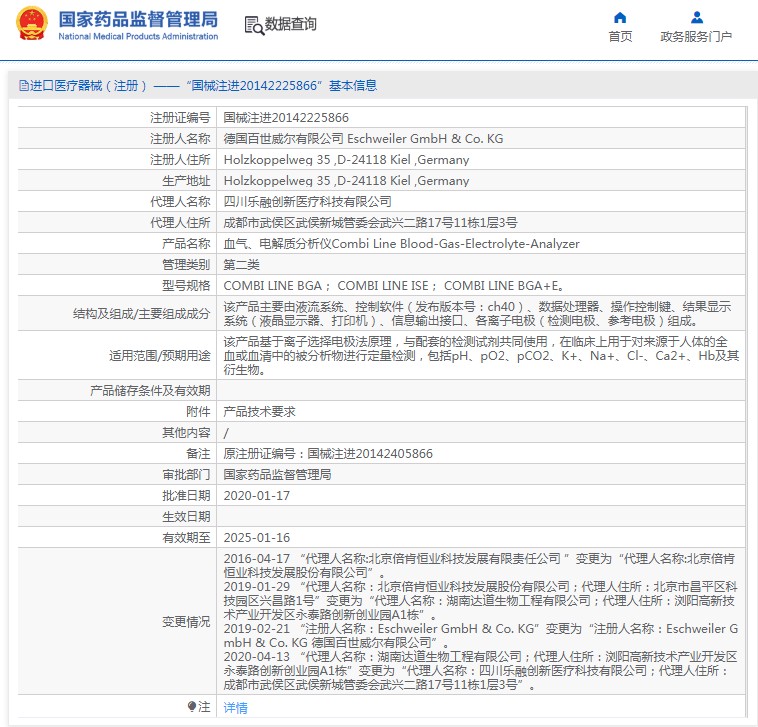Open the 详情 details link
This screenshot has height=727, width=758.
tap(235, 707)
